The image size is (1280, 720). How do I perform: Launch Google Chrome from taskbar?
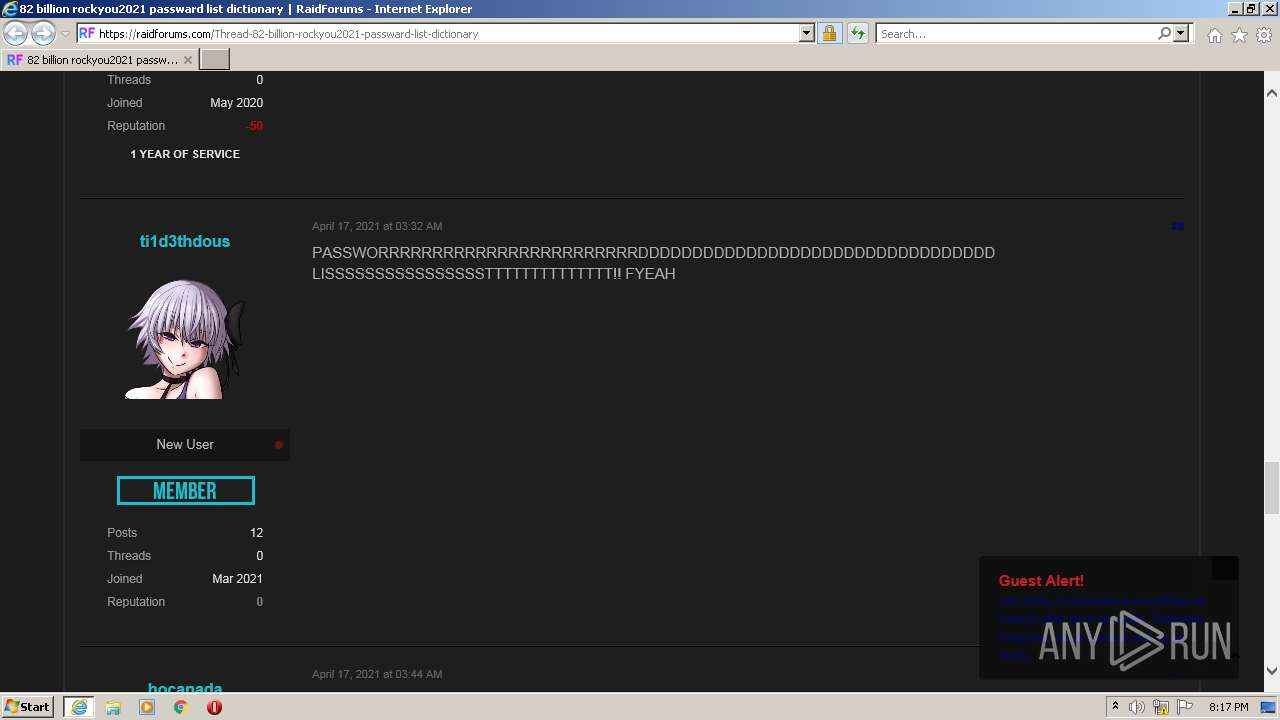[x=180, y=707]
